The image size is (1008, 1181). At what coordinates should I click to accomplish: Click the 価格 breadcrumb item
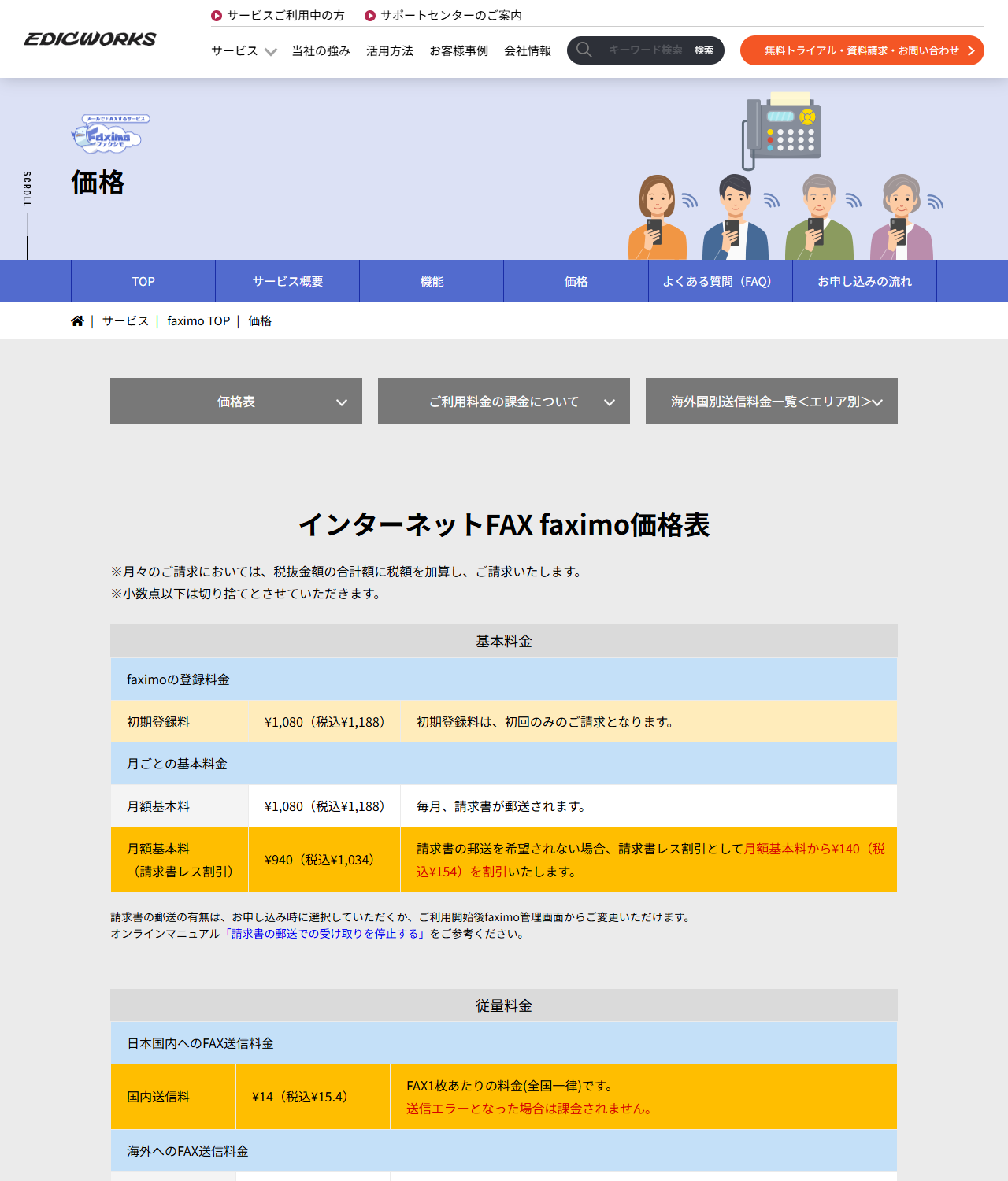point(260,320)
